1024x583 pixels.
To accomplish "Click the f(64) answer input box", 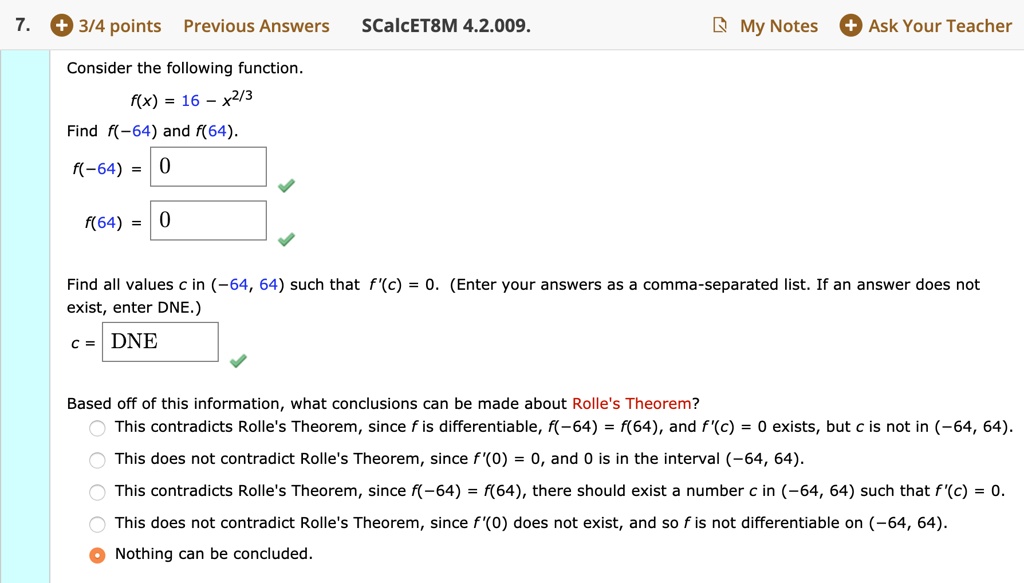I will [208, 221].
